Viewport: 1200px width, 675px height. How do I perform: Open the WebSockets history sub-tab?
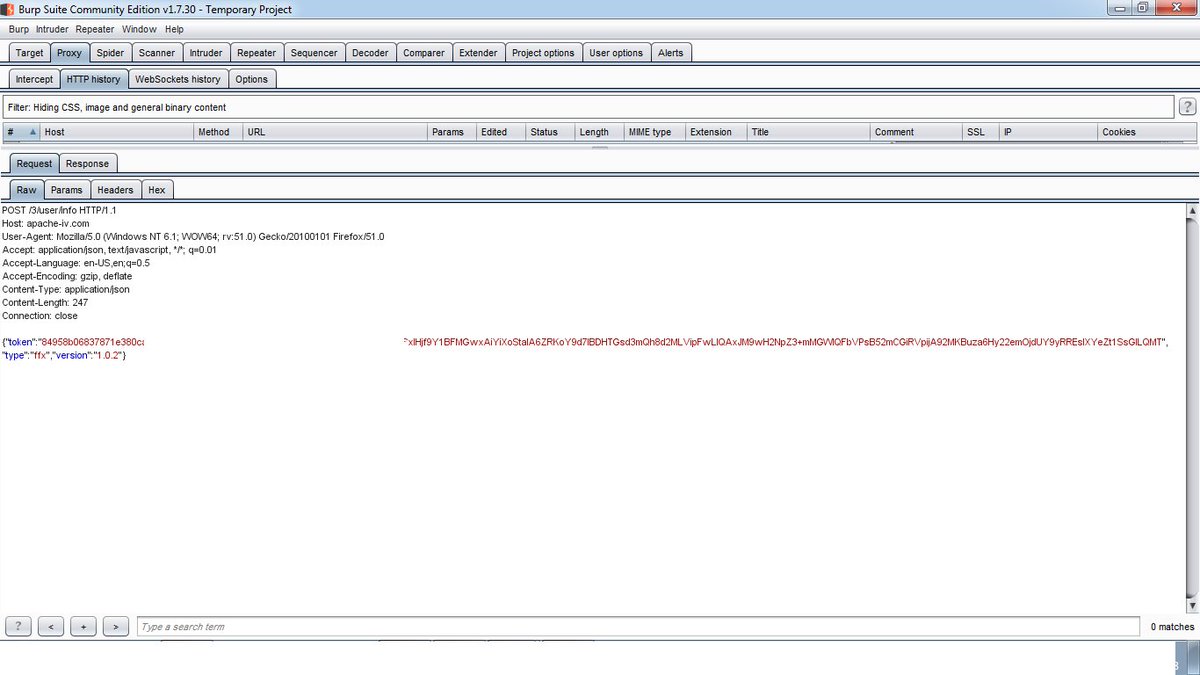(178, 79)
